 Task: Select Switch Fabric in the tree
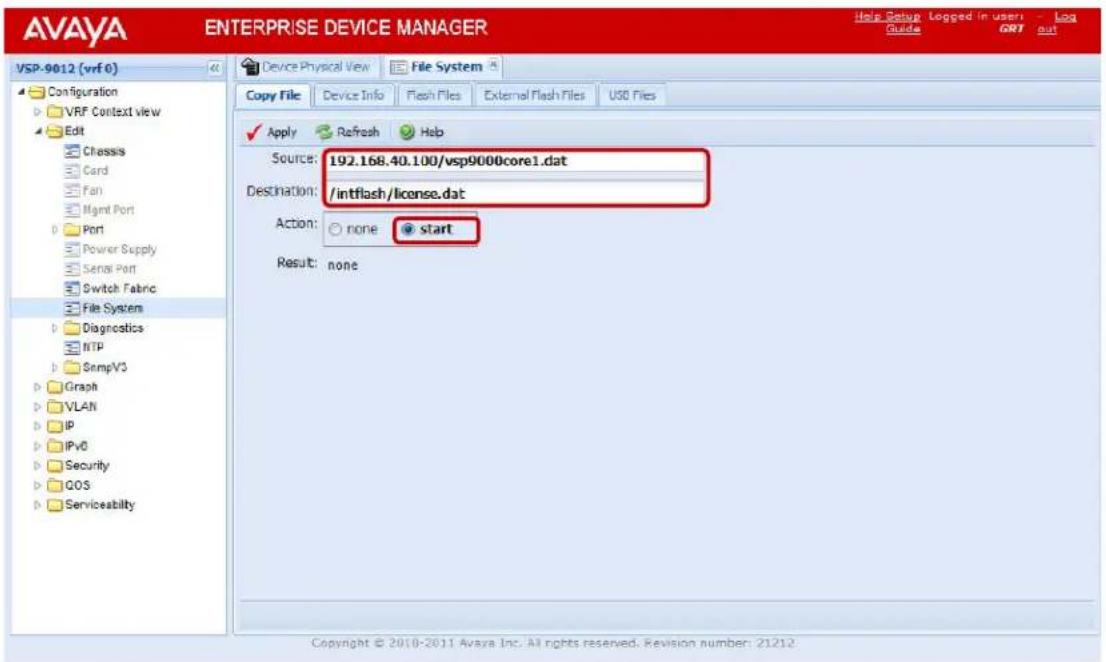coord(119,288)
